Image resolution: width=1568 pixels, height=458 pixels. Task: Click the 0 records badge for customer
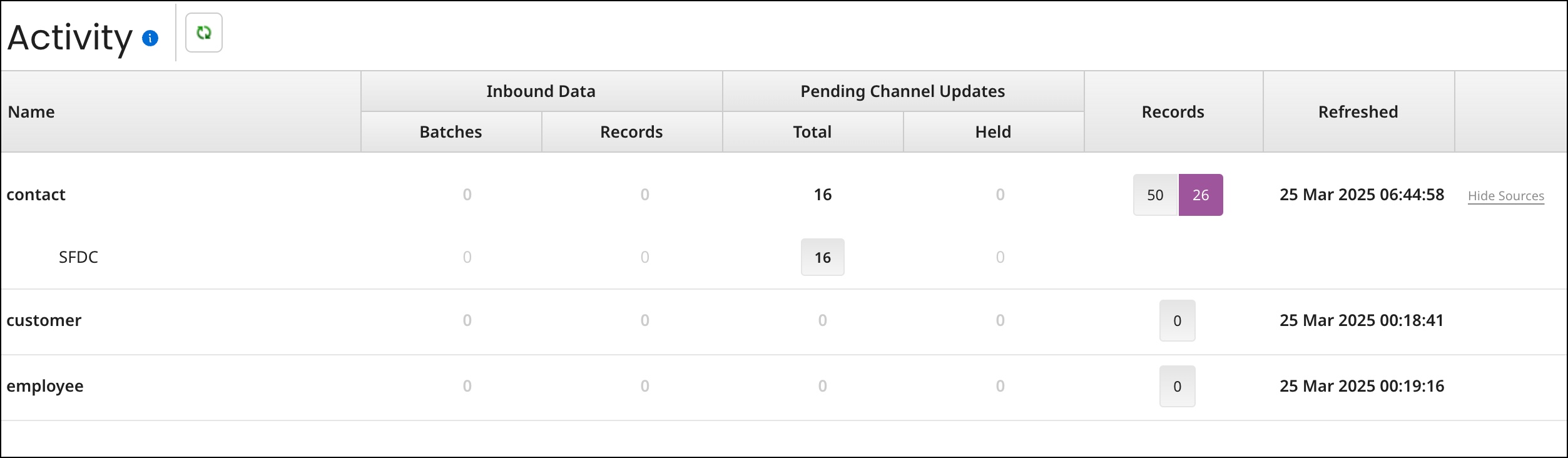tap(1177, 320)
